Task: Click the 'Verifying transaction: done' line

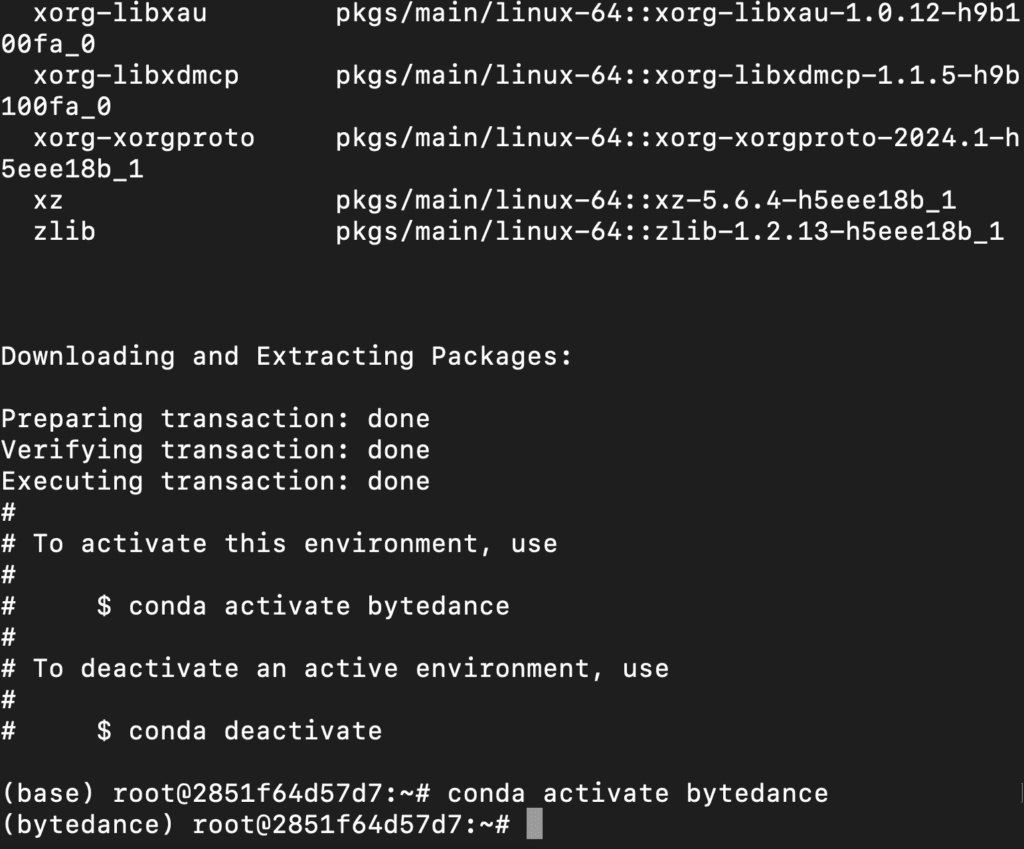Action: [216, 450]
